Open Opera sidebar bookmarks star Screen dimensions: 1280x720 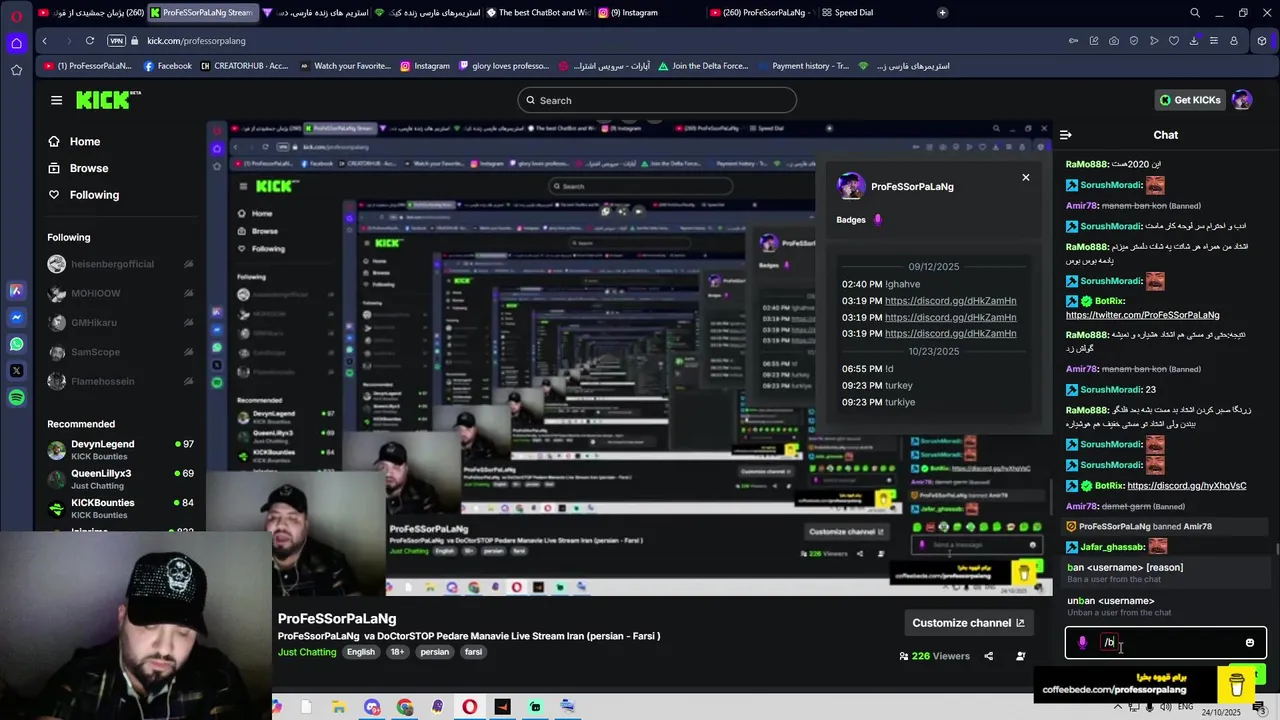pos(17,70)
